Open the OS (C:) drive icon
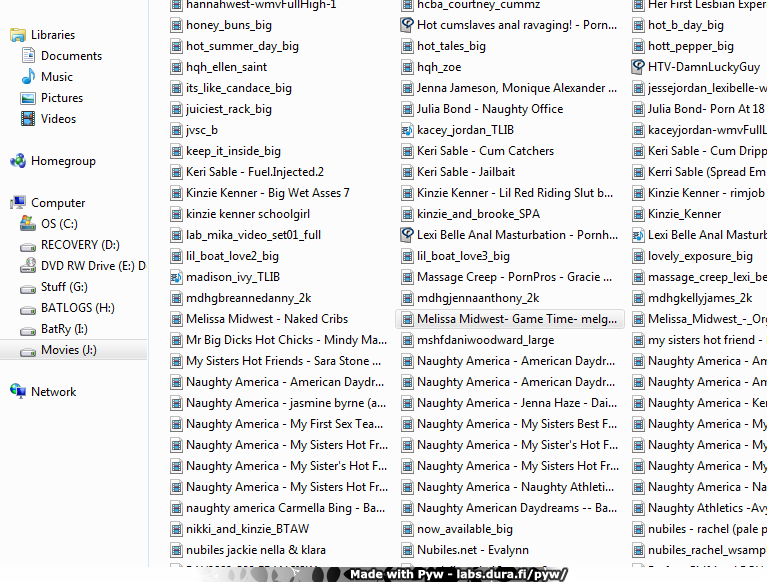Viewport: 767px width, 582px height. pos(28,224)
